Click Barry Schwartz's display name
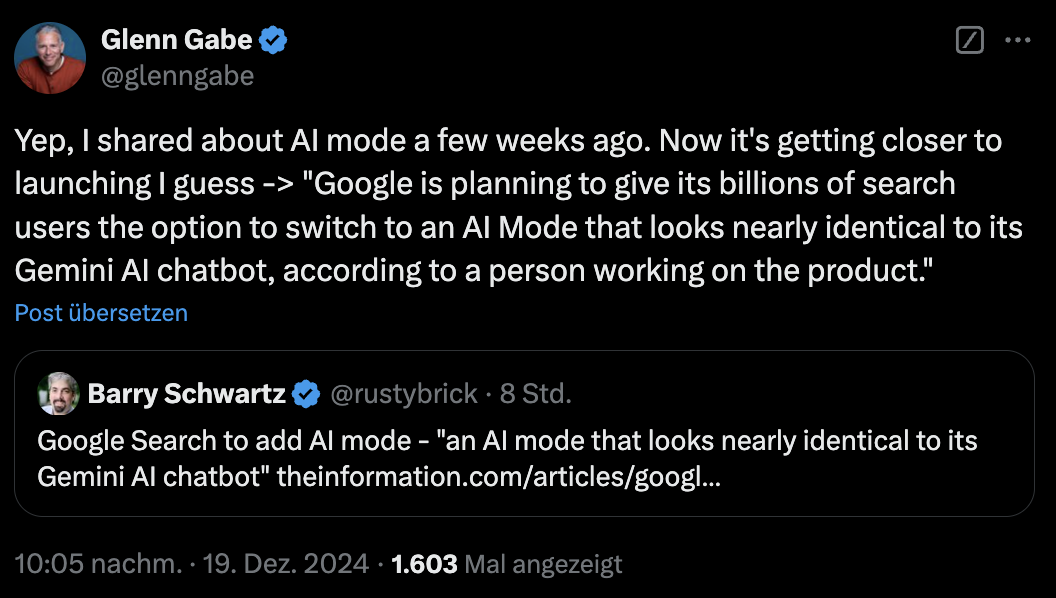 (x=186, y=393)
